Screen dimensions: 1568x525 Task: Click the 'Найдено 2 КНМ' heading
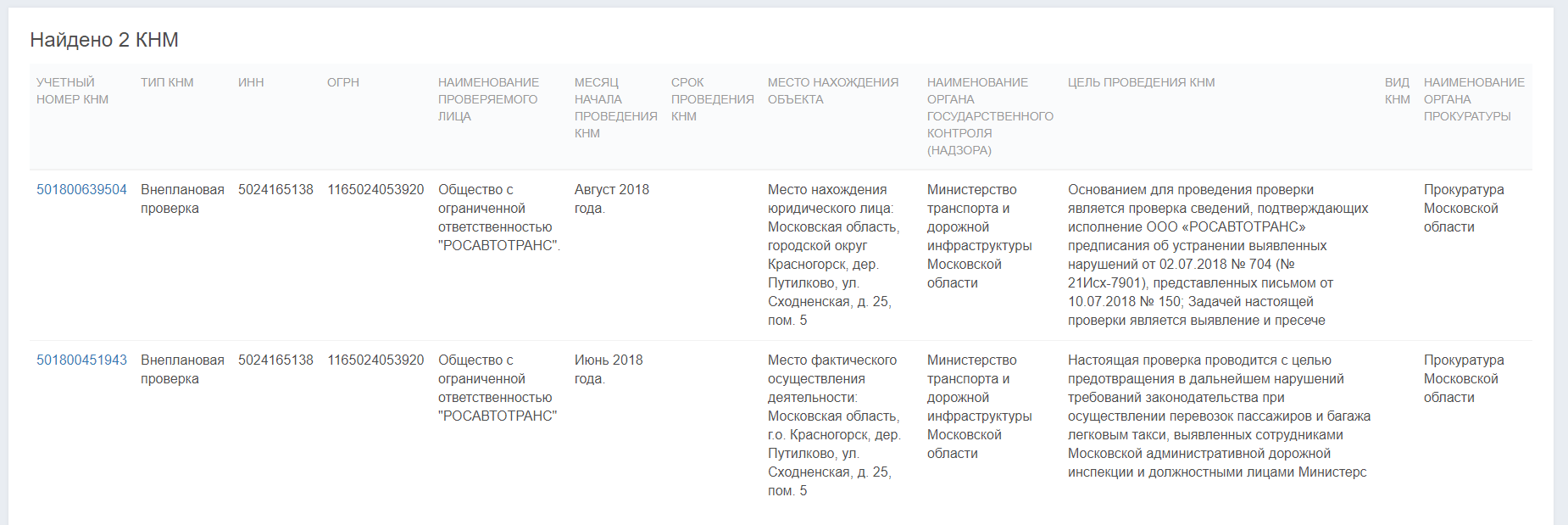click(104, 40)
